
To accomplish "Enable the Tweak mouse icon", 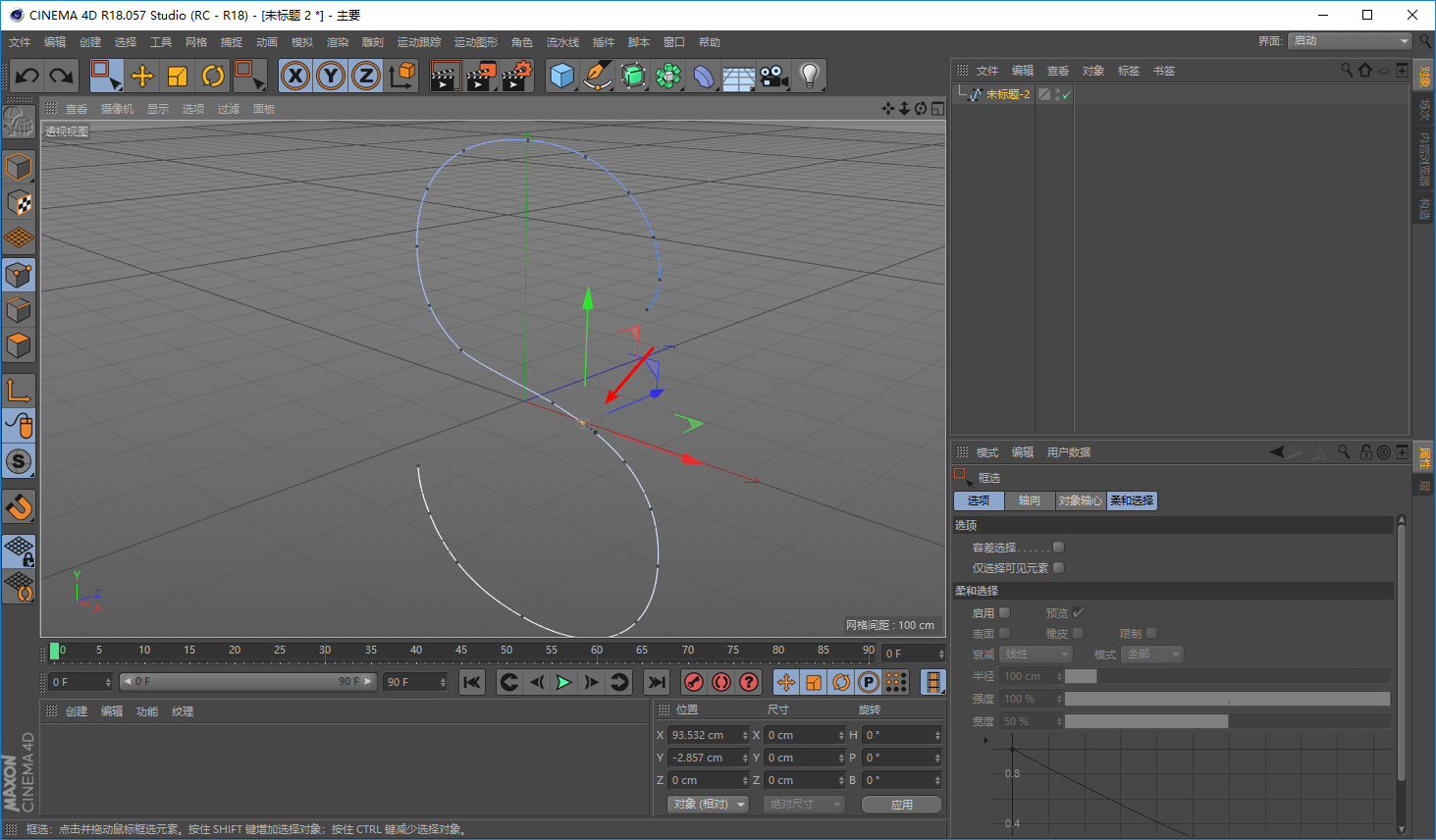I will click(x=19, y=425).
